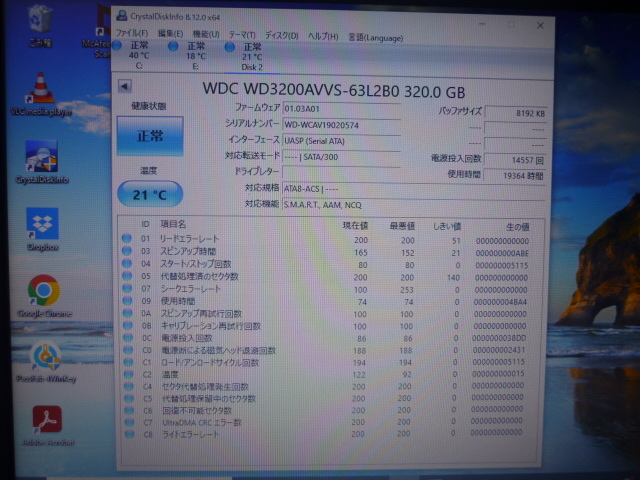Open the 編集(E) menu

[170, 34]
